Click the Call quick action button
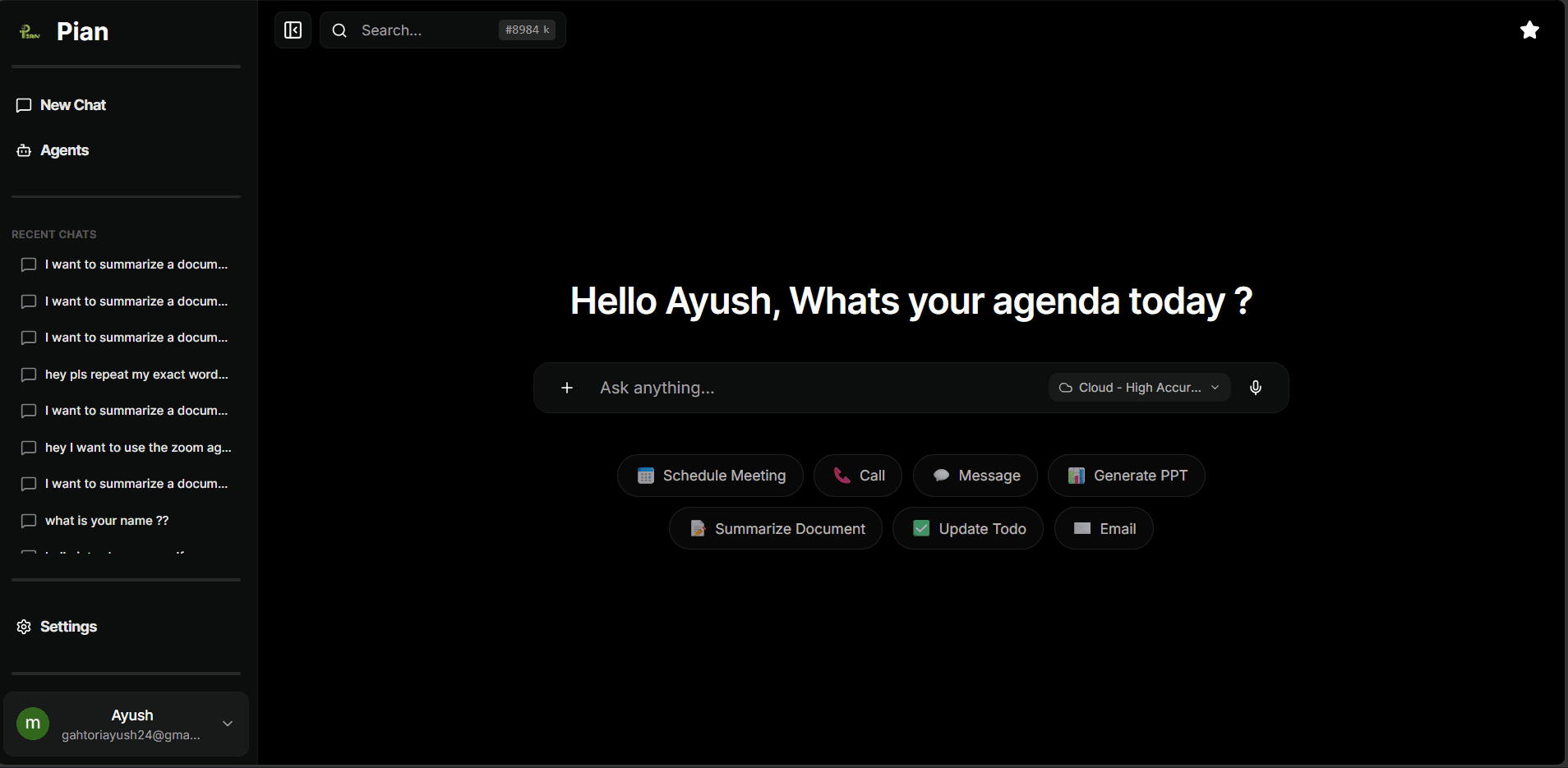This screenshot has width=1568, height=768. [858, 476]
